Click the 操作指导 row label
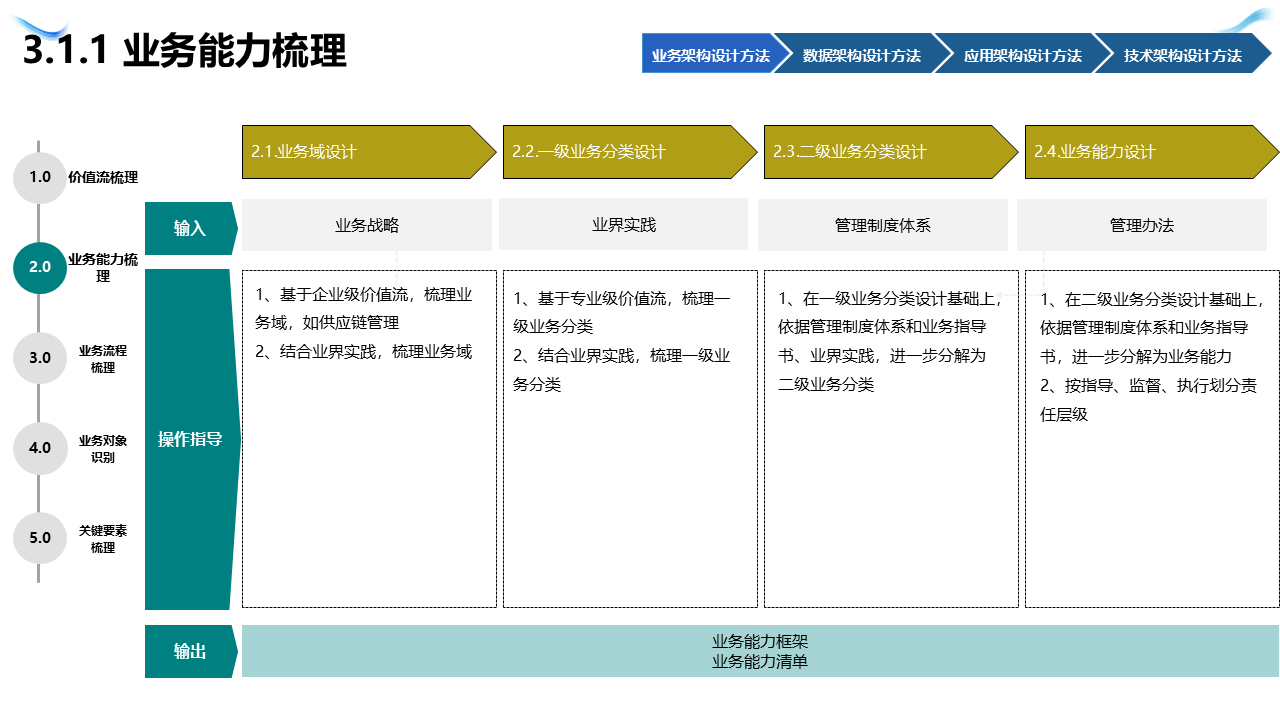This screenshot has width=1280, height=720. [191, 439]
